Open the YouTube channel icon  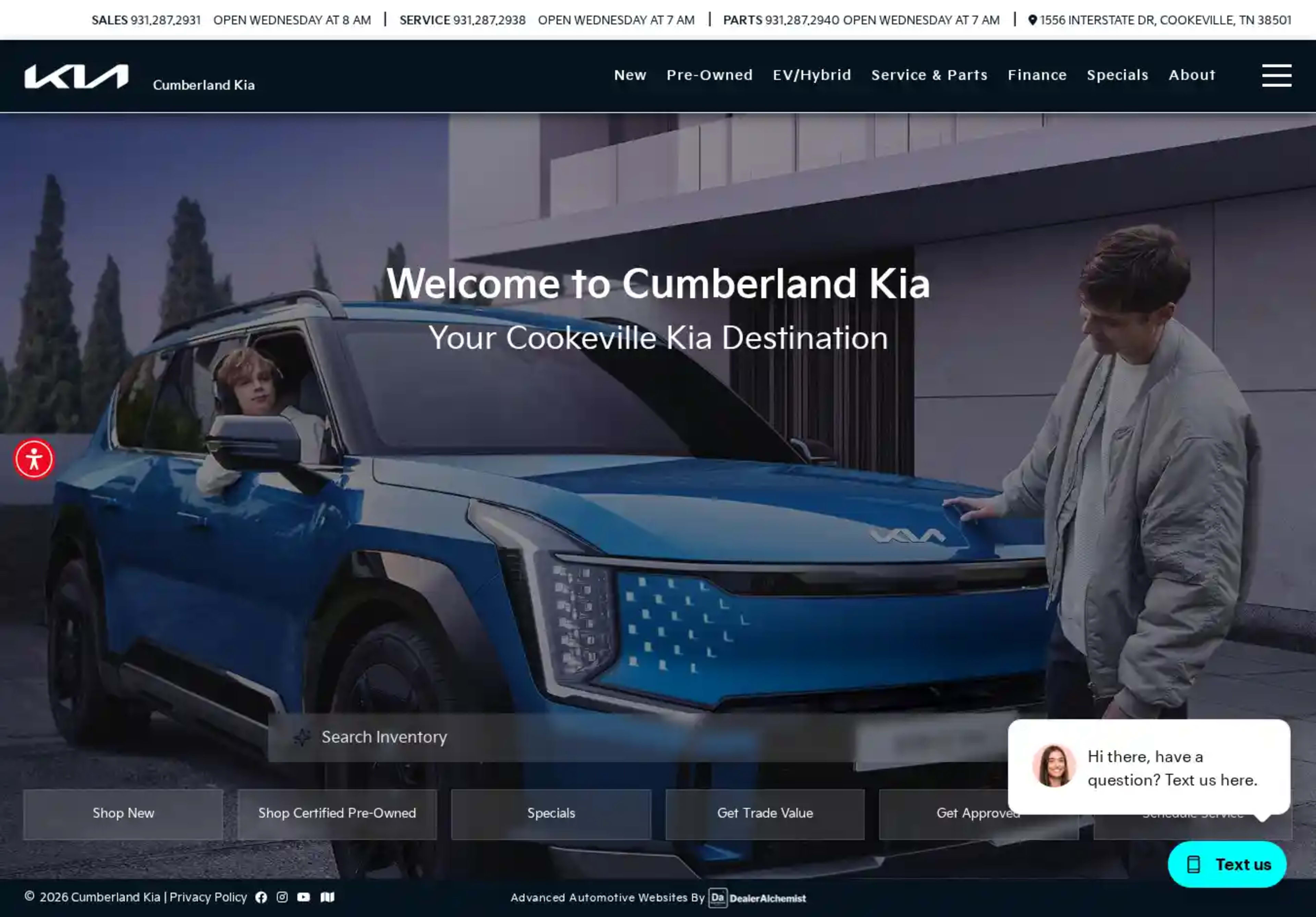pos(304,897)
